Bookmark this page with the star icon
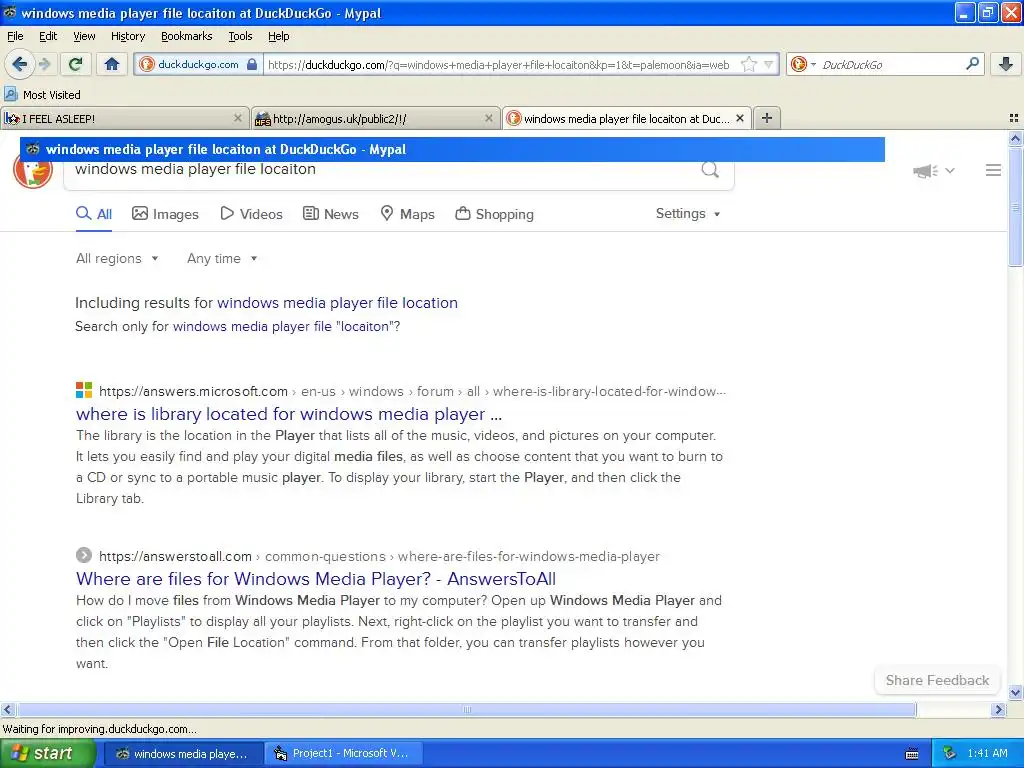1024x768 pixels. [748, 64]
